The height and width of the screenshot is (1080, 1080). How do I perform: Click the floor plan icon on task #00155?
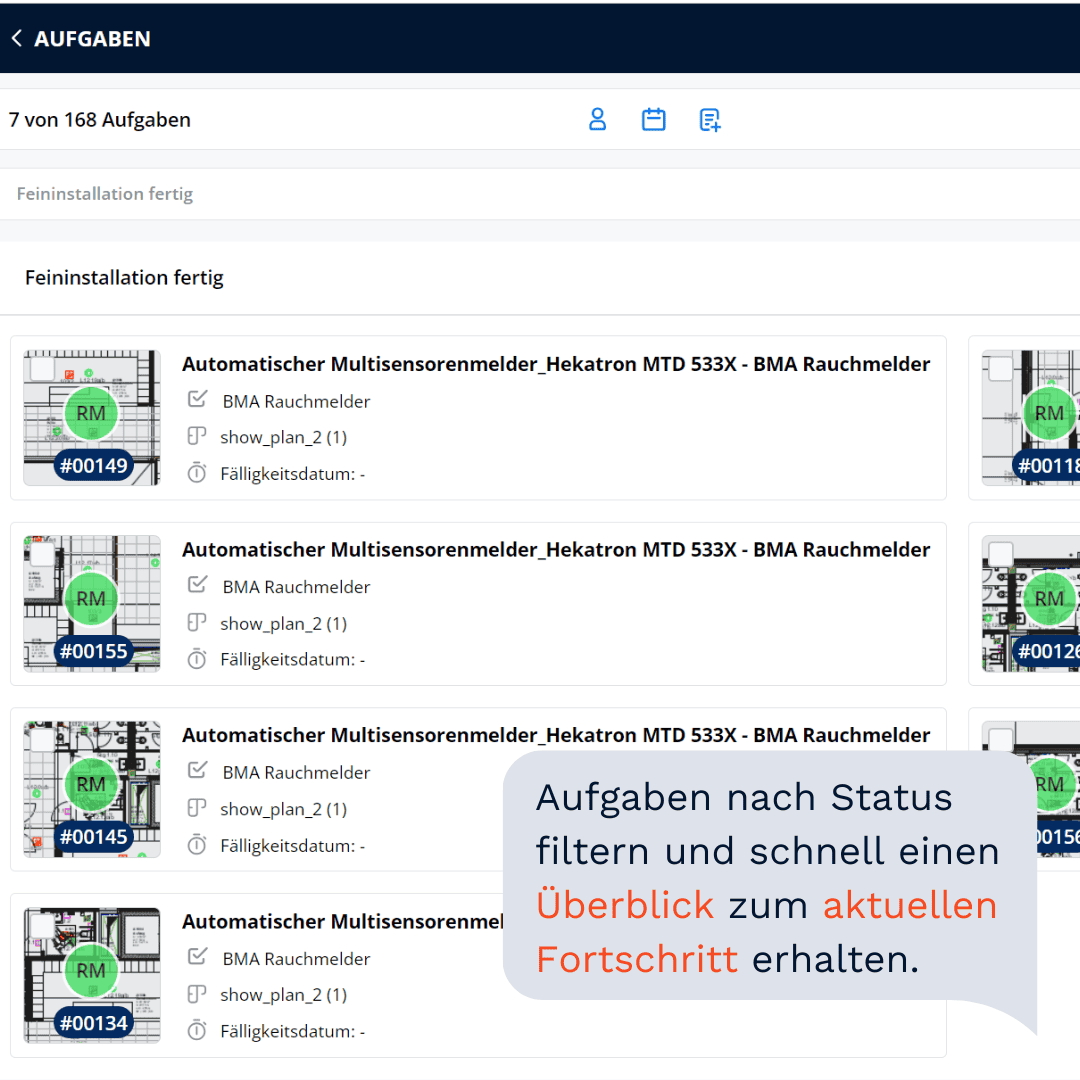tap(197, 623)
